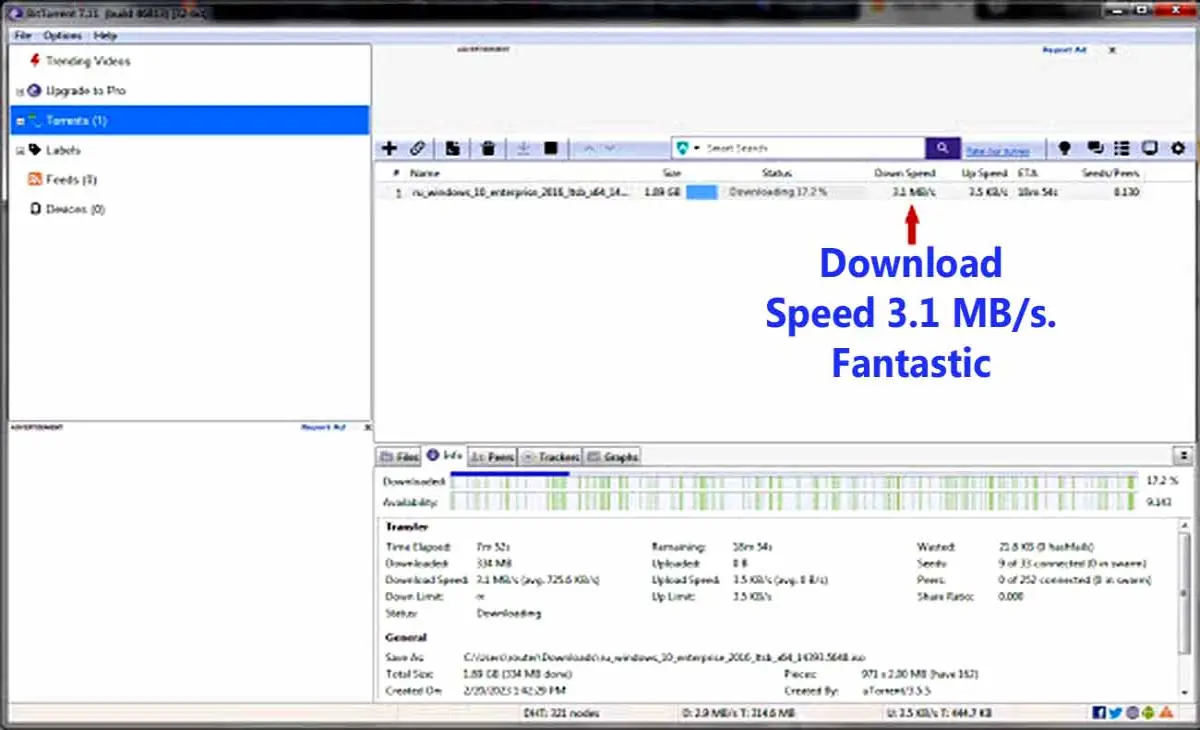Click the Start Torrent download-arrow icon
Image resolution: width=1200 pixels, height=730 pixels.
(x=522, y=148)
